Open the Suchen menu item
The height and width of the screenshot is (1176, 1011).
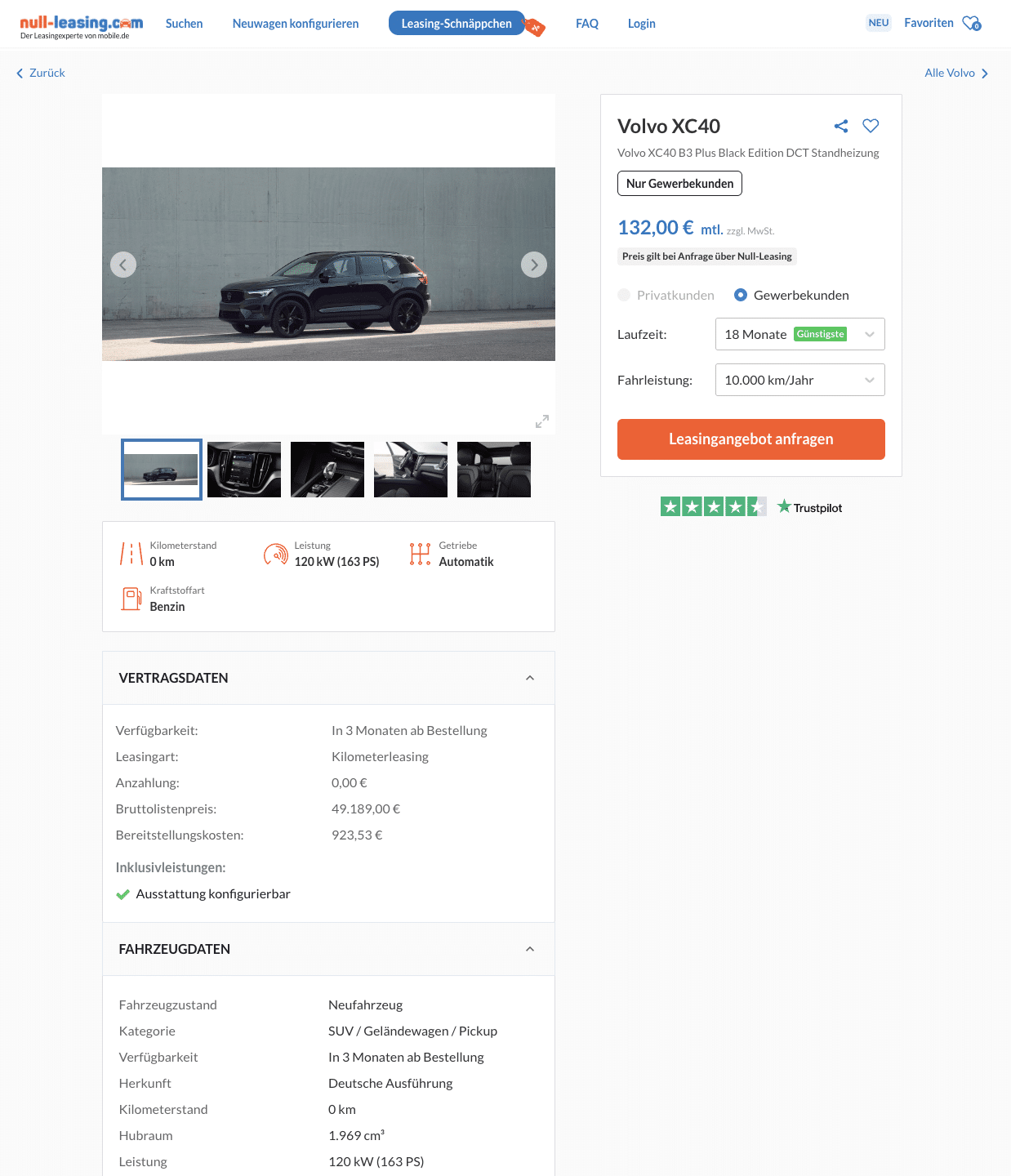[185, 24]
